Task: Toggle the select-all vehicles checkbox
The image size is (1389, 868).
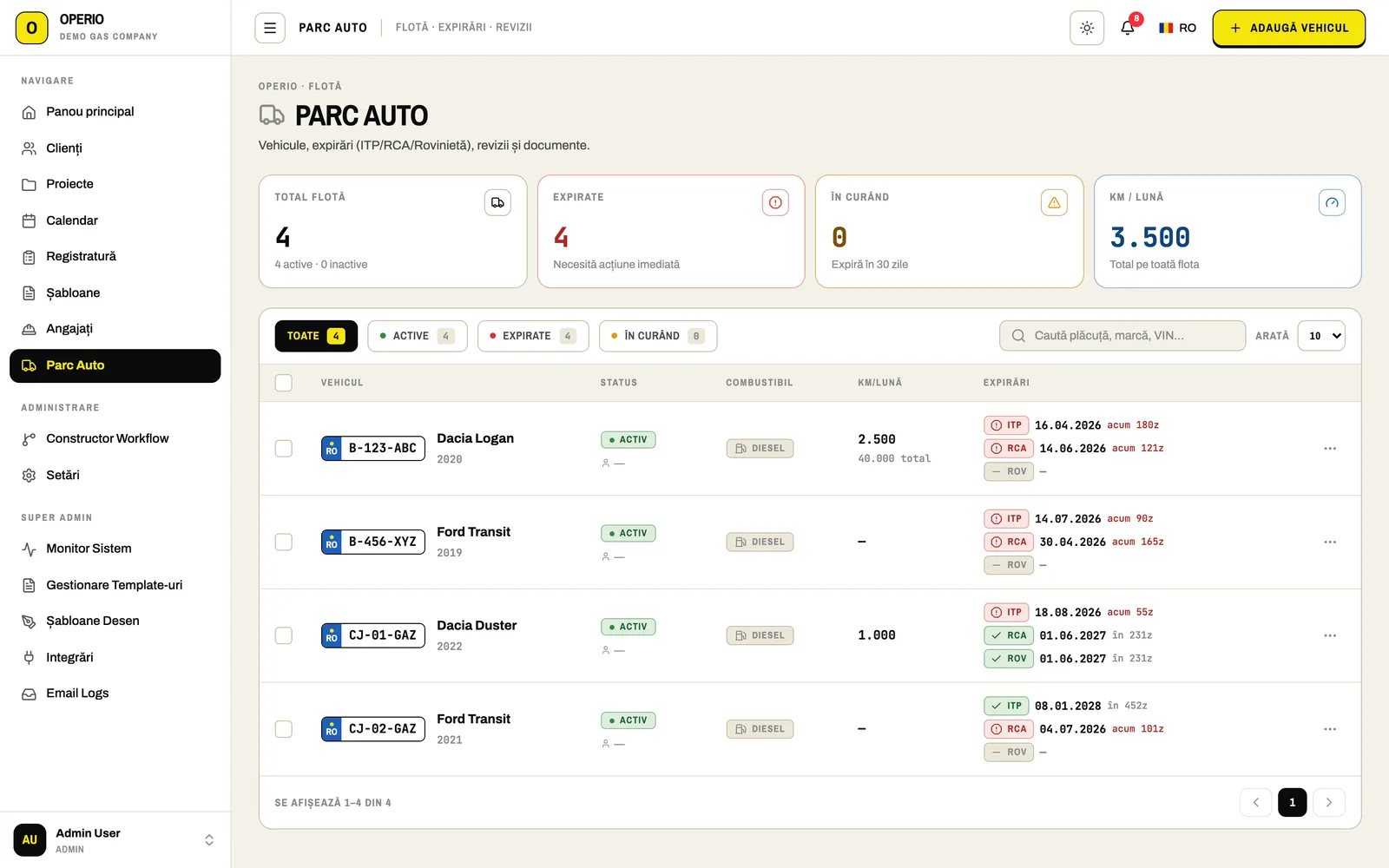Action: click(284, 383)
